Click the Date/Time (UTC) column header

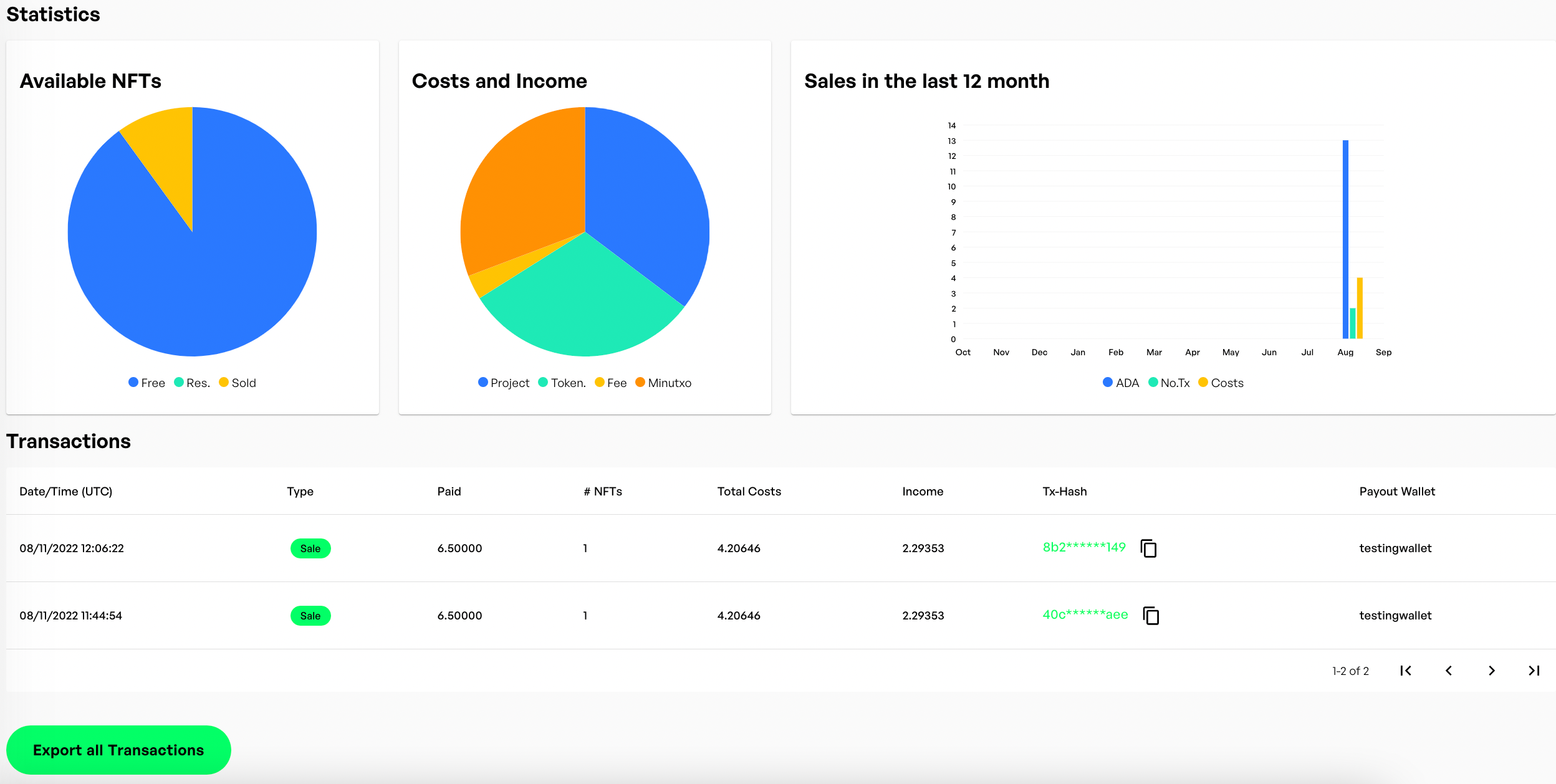click(65, 491)
